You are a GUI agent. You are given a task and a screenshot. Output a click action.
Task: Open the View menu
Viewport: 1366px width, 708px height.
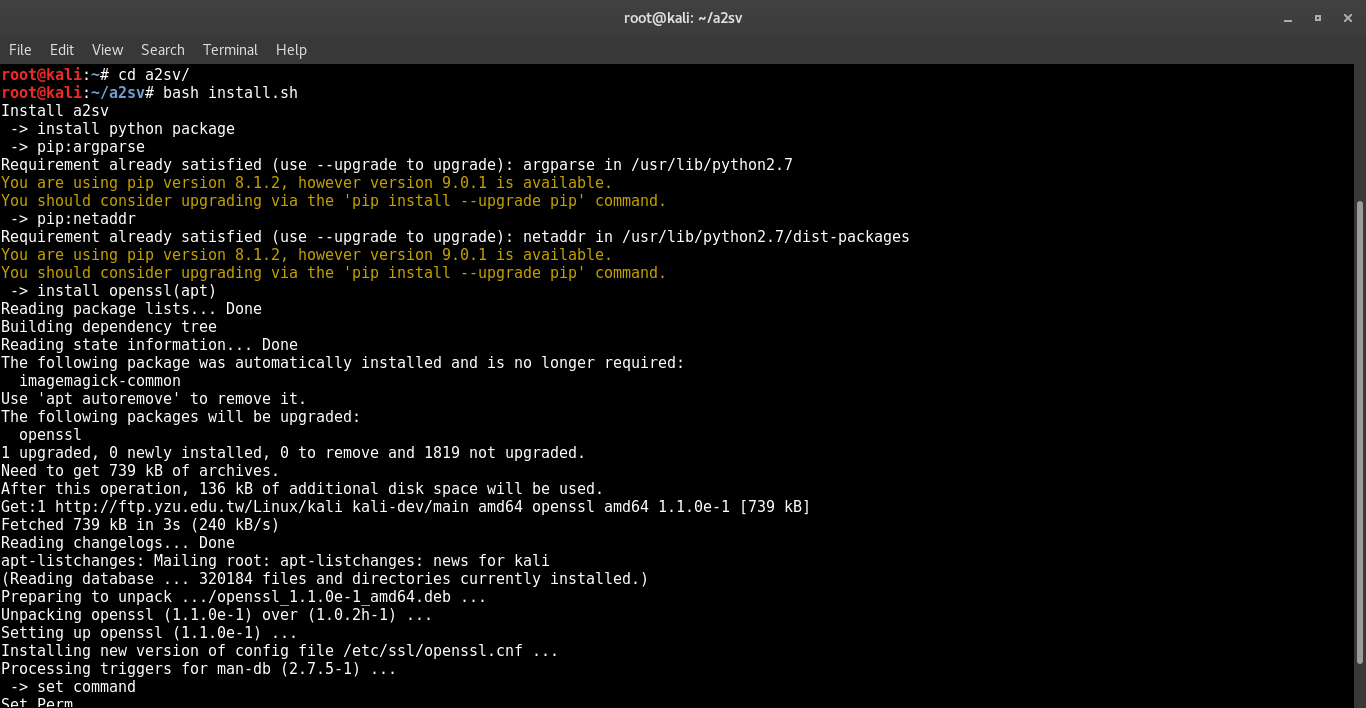[107, 49]
